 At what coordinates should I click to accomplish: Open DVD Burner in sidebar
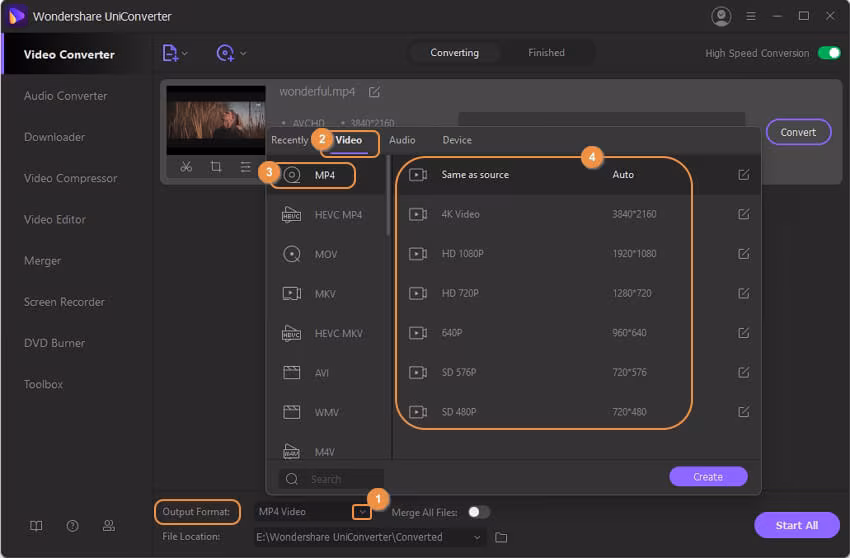(54, 343)
